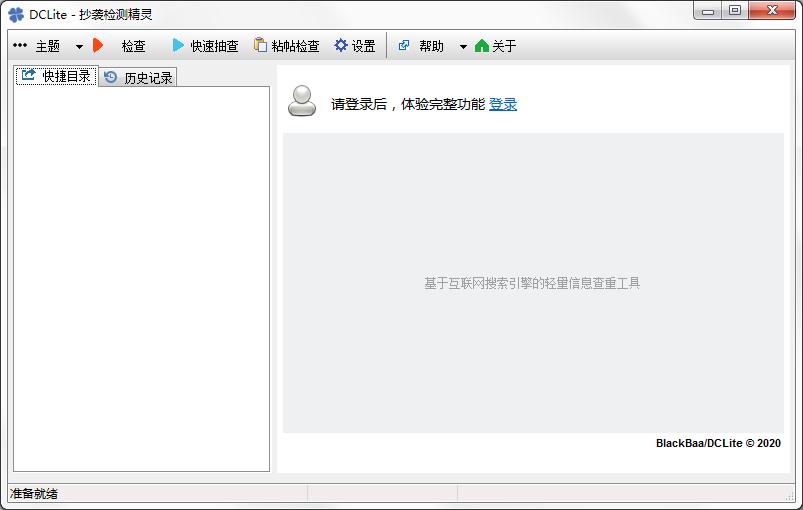Click the blue 快速抽查 play icon
This screenshot has height=510, width=803.
178,46
